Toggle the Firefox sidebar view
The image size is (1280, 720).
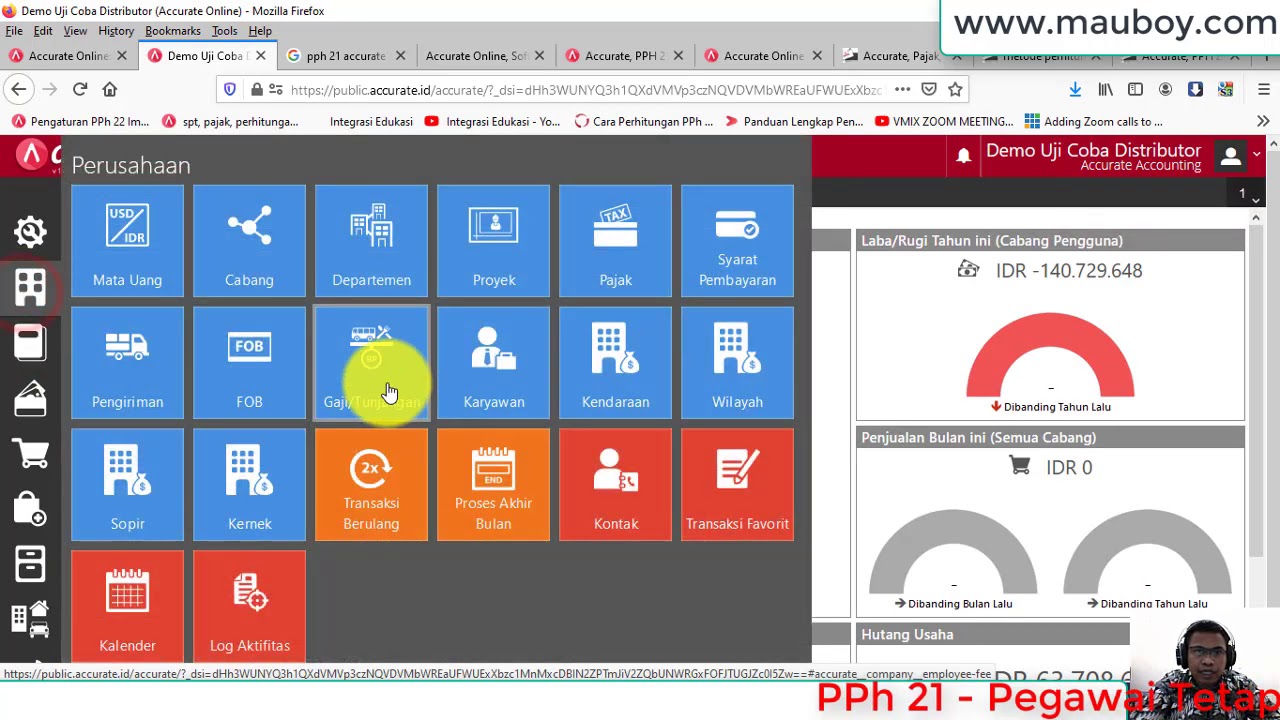pos(1135,89)
